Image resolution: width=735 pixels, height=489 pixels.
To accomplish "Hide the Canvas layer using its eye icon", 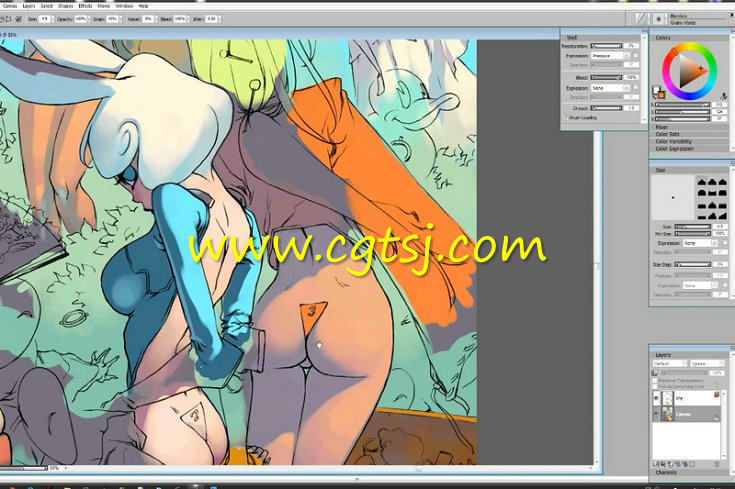I will (656, 414).
